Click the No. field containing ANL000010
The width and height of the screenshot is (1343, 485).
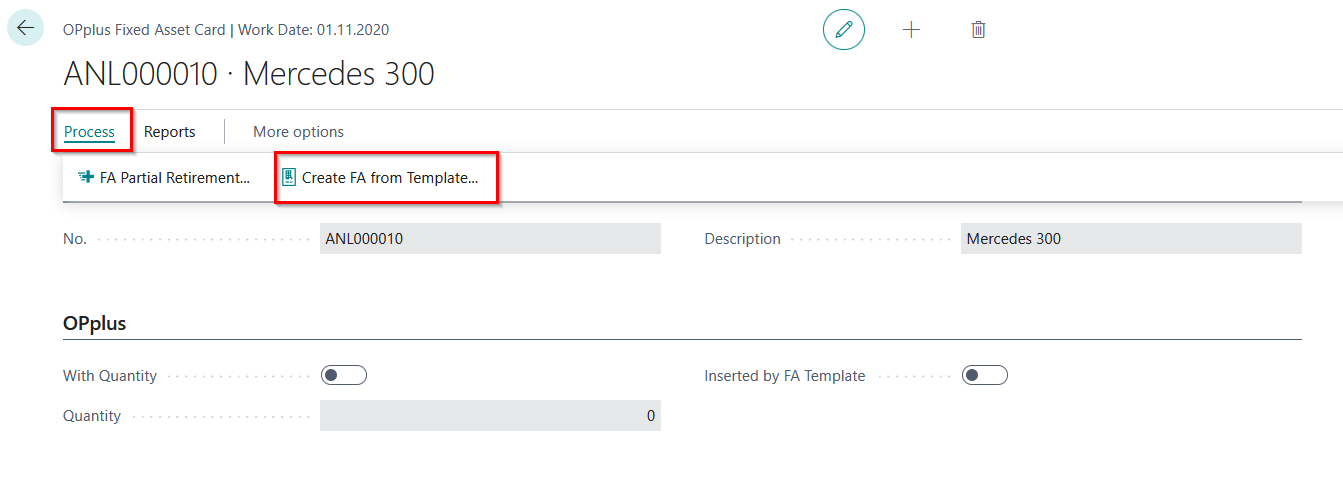(x=490, y=239)
